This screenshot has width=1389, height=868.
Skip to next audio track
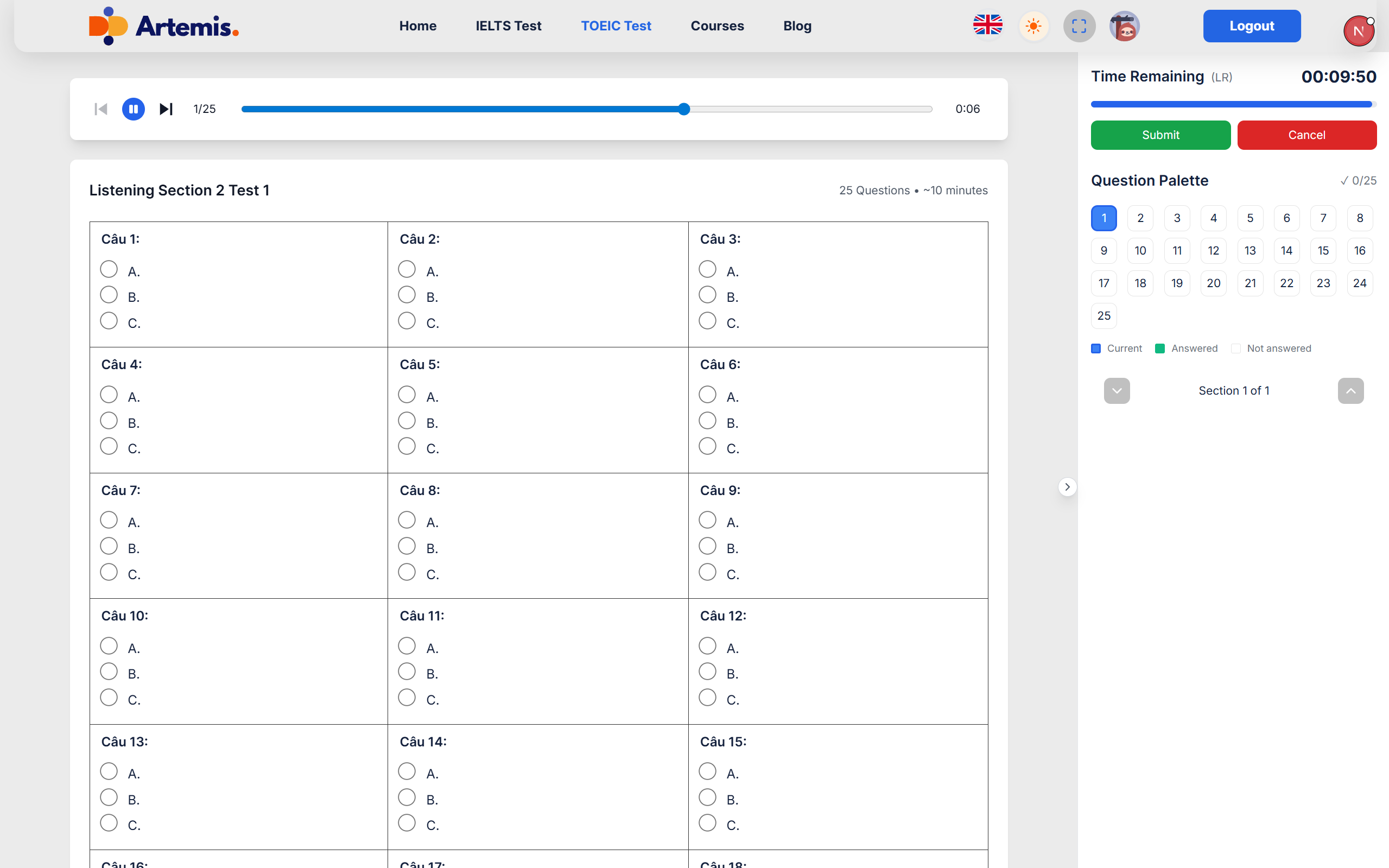click(166, 109)
